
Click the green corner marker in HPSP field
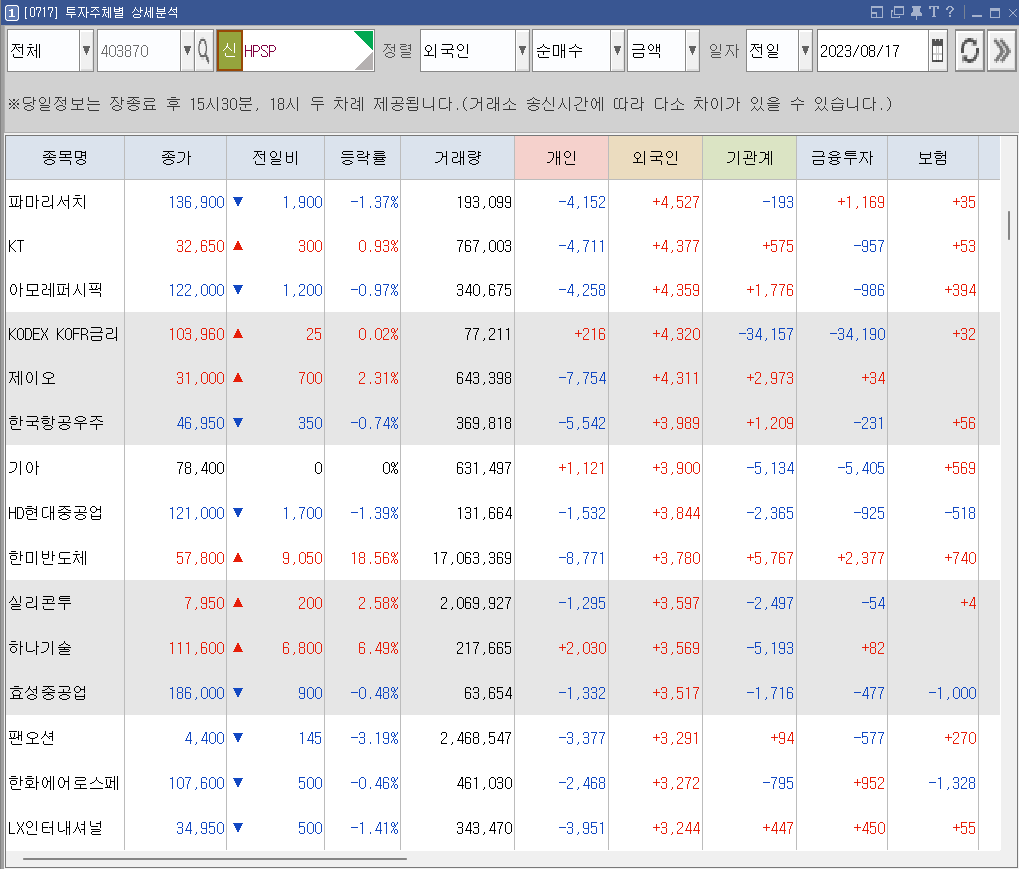[x=364, y=39]
